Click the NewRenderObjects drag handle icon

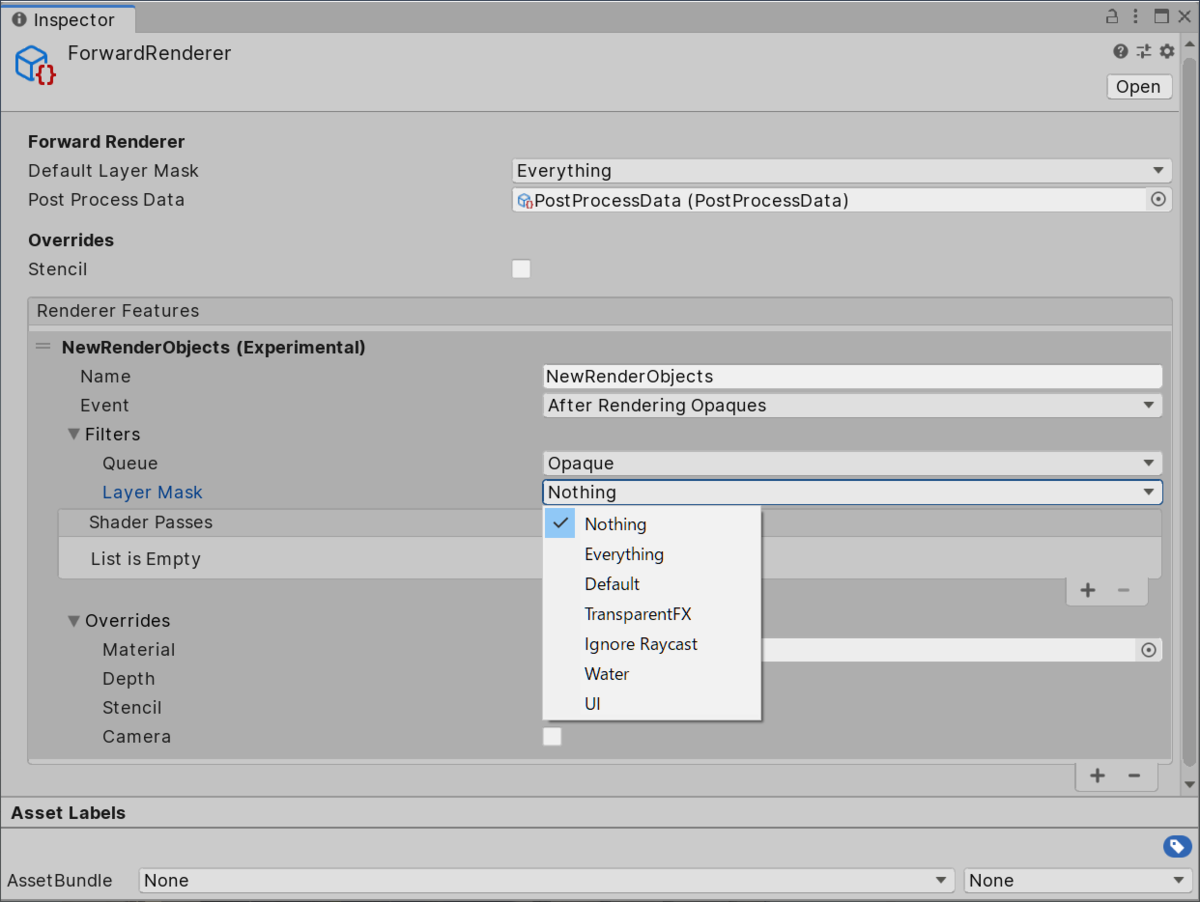tap(43, 347)
